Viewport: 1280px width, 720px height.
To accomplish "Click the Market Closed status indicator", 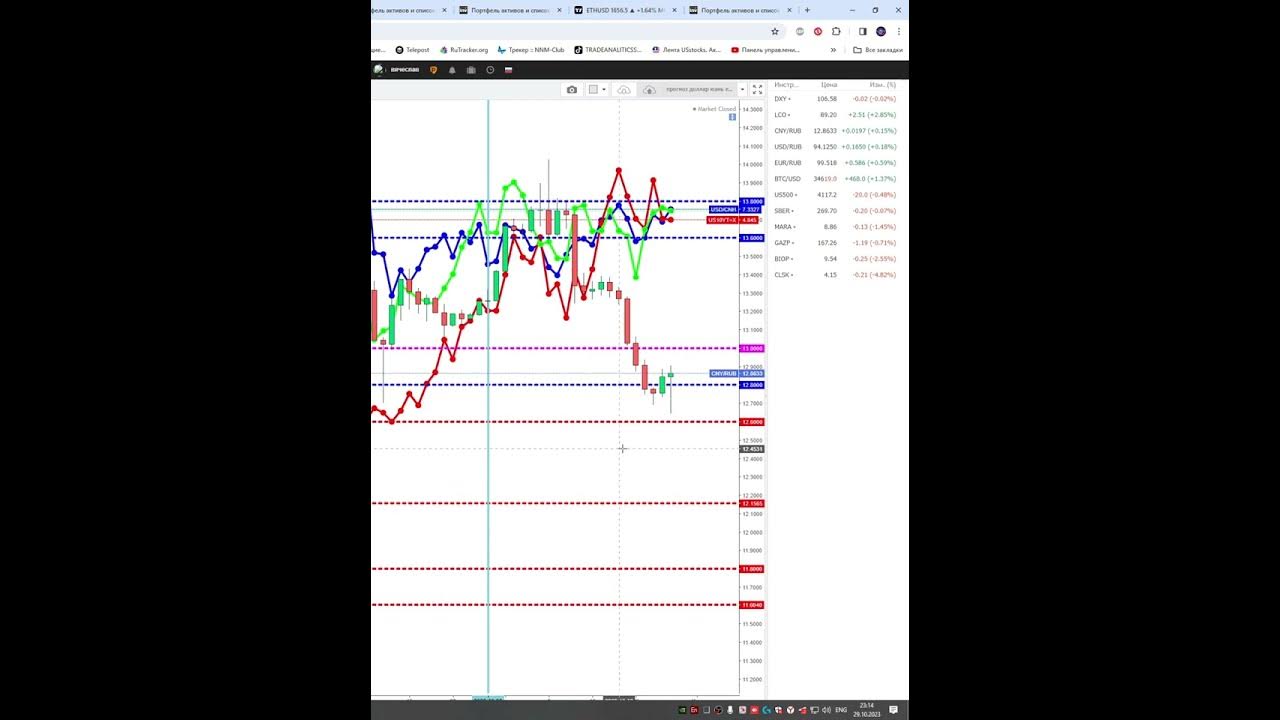I will pos(715,109).
